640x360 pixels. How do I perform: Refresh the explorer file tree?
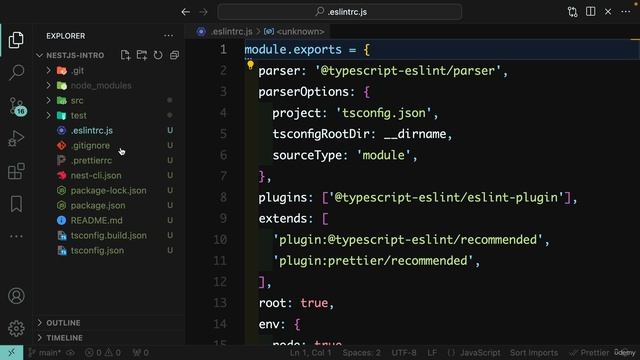158,55
